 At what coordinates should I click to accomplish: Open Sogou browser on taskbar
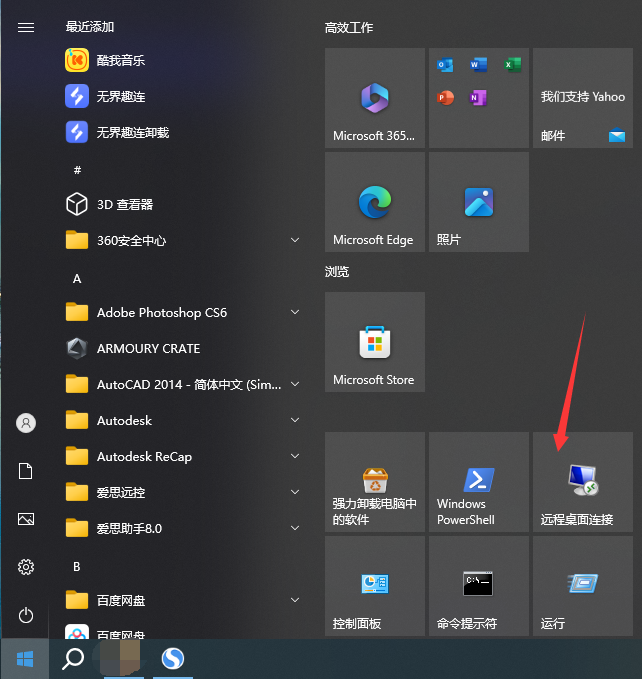tap(173, 659)
